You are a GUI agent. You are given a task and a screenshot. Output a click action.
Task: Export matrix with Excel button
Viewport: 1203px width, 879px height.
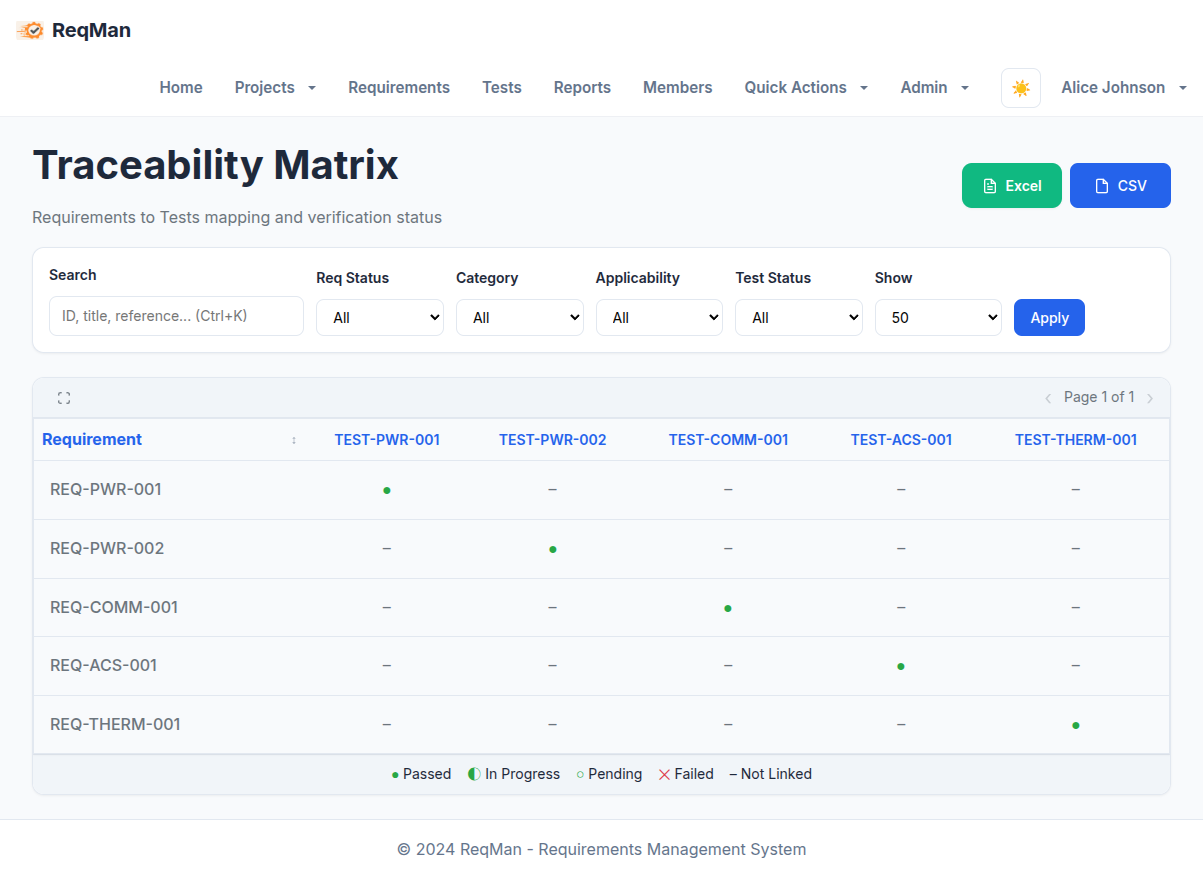pyautogui.click(x=1012, y=186)
